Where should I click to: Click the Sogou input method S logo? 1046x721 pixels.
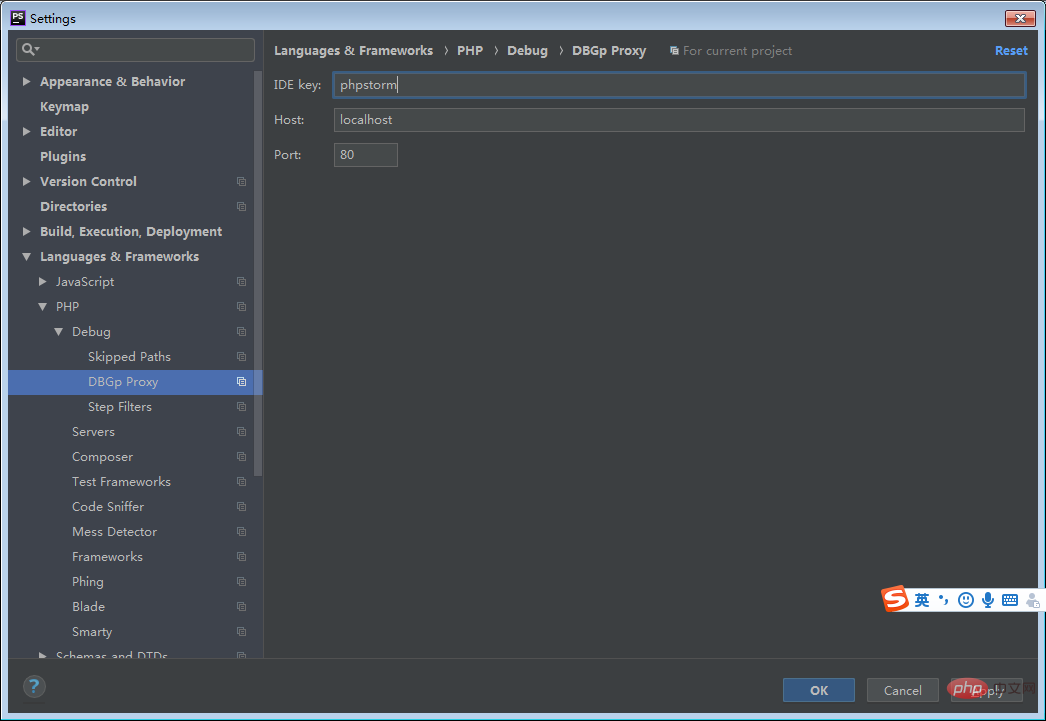[x=895, y=599]
